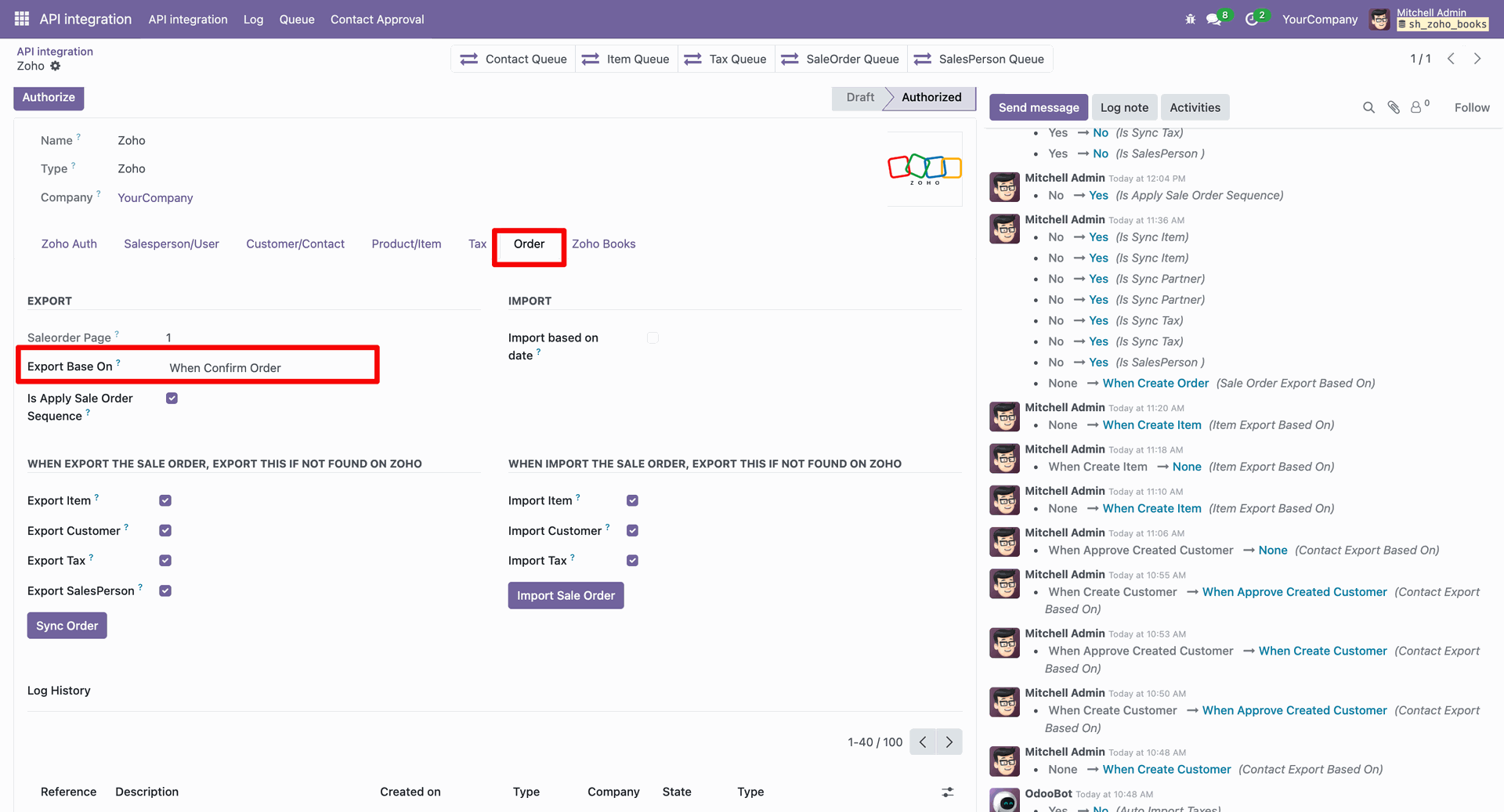Open the Type field dropdown
This screenshot has width=1504, height=812.
click(x=132, y=168)
